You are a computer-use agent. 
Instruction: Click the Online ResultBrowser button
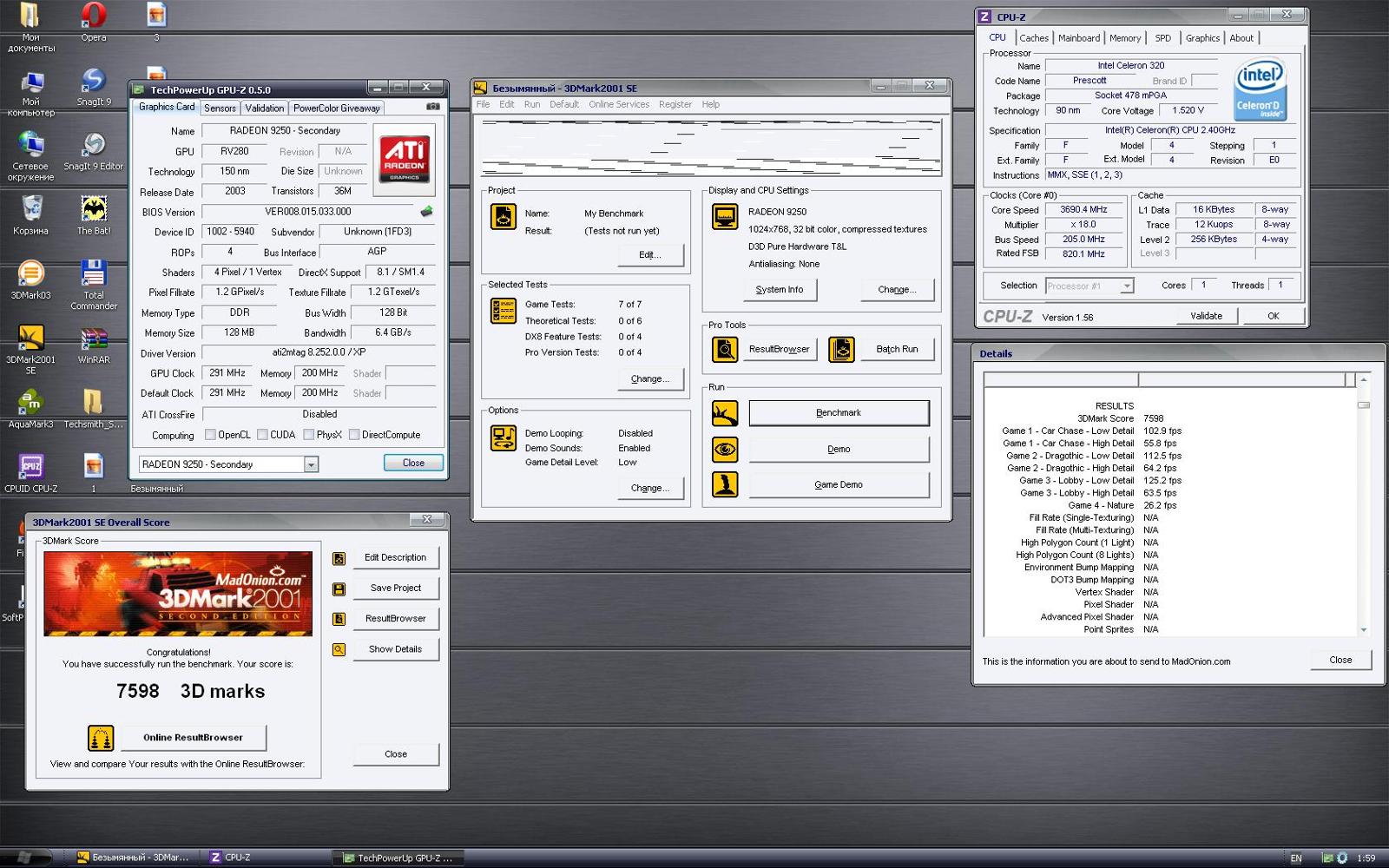click(x=193, y=738)
